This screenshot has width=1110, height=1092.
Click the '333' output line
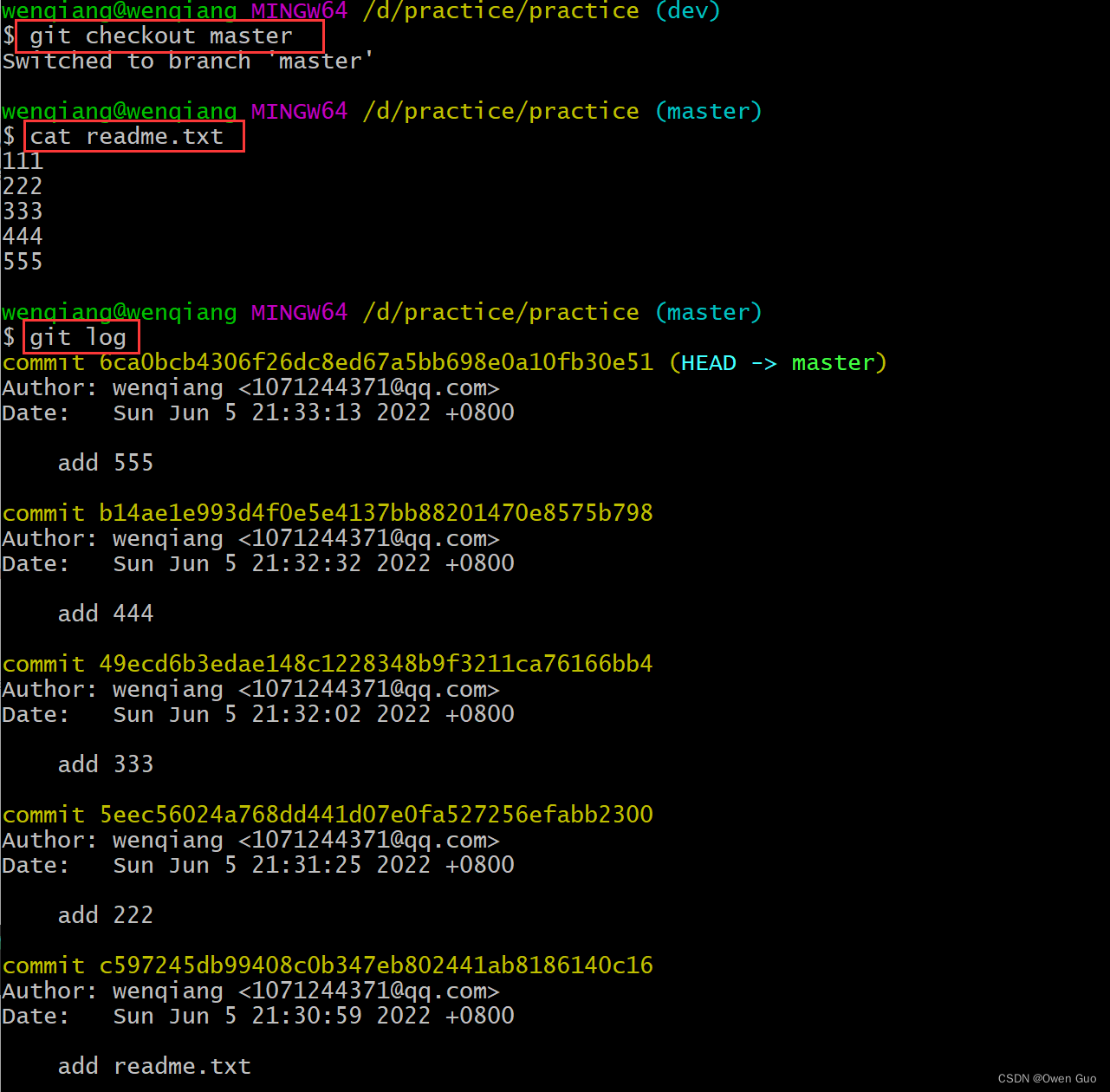(23, 212)
